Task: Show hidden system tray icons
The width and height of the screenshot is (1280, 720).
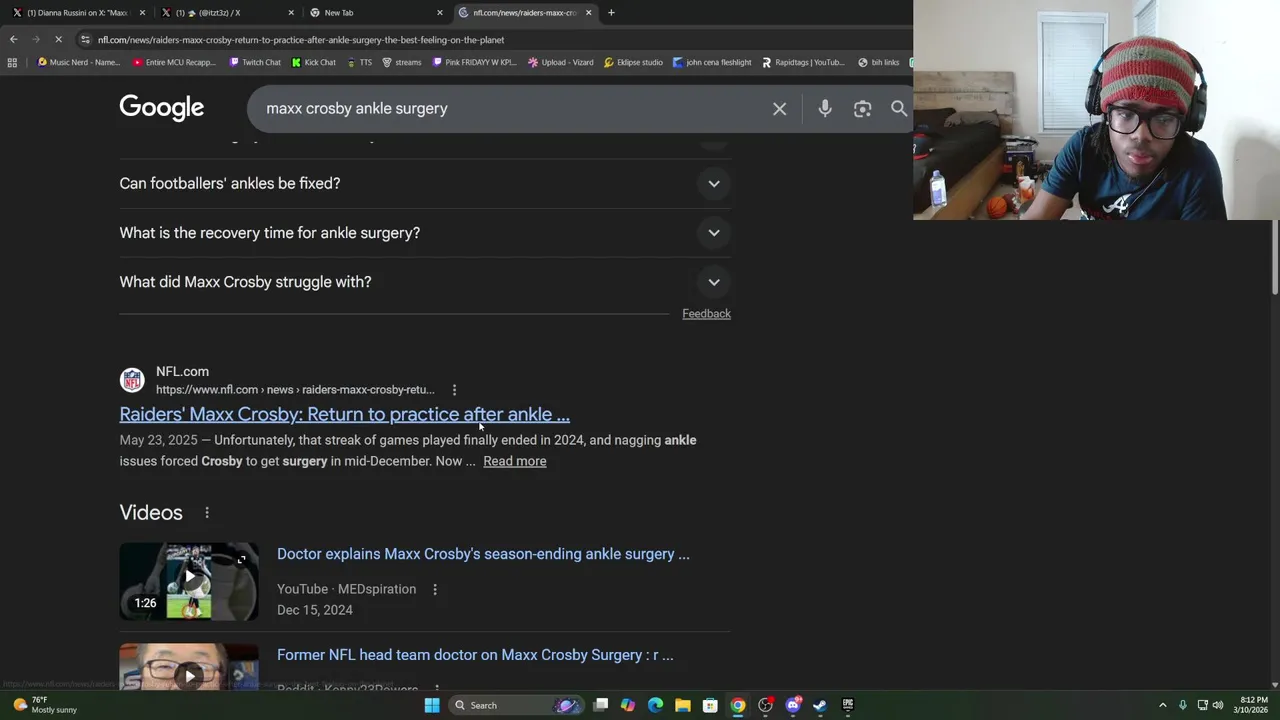Action: pyautogui.click(x=1162, y=705)
